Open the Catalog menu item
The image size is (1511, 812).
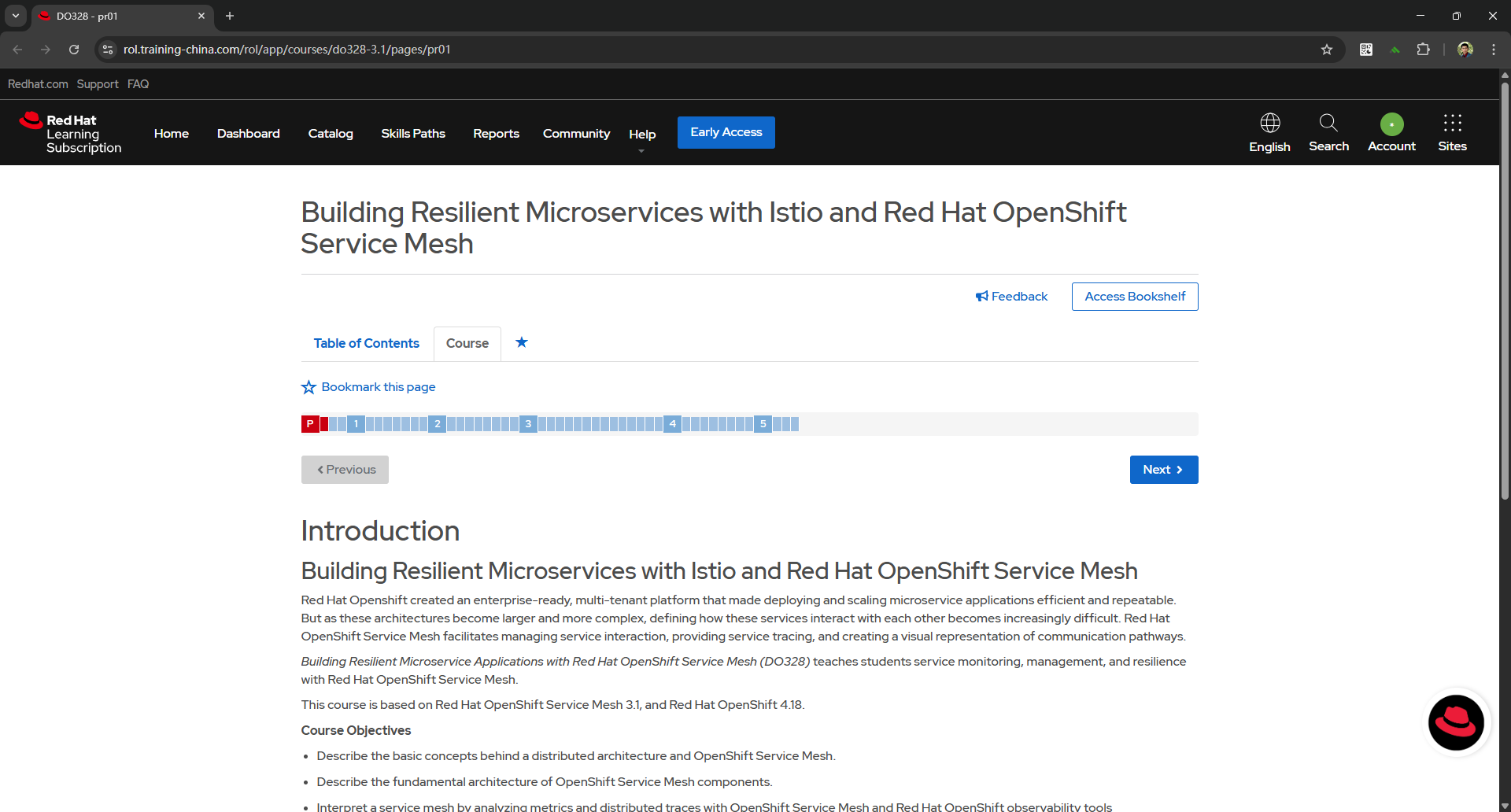[x=331, y=134]
